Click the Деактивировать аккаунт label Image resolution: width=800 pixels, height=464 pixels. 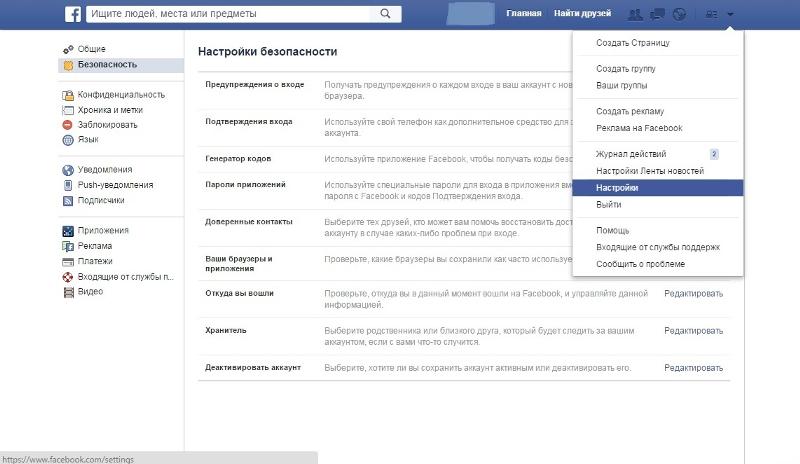[253, 368]
